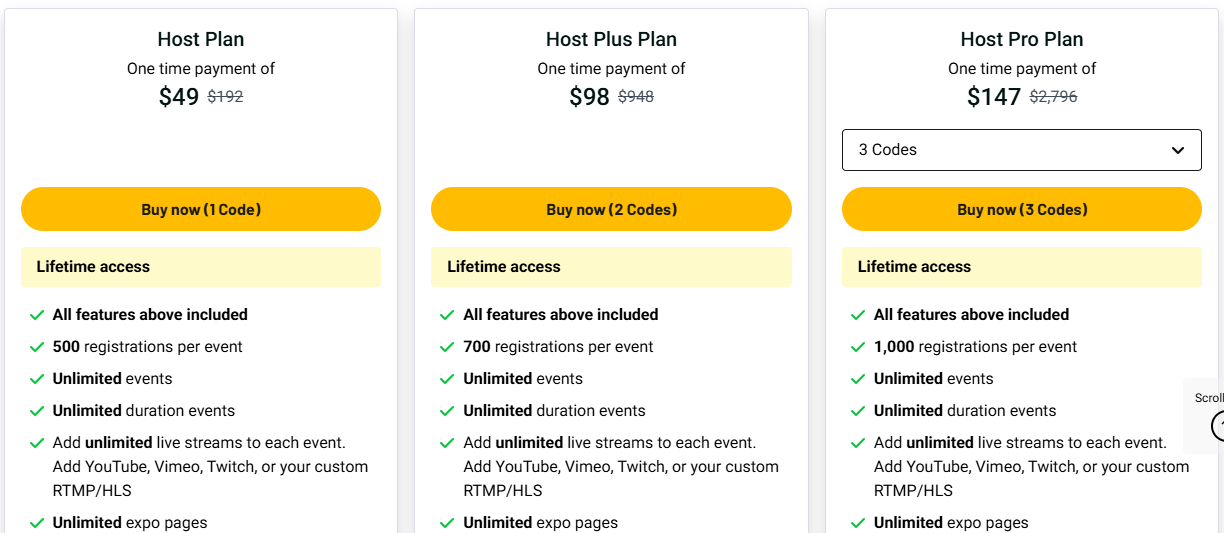Click checkmark by Host Pro Unlimited expo pages
The height and width of the screenshot is (533, 1224).
coord(858,523)
